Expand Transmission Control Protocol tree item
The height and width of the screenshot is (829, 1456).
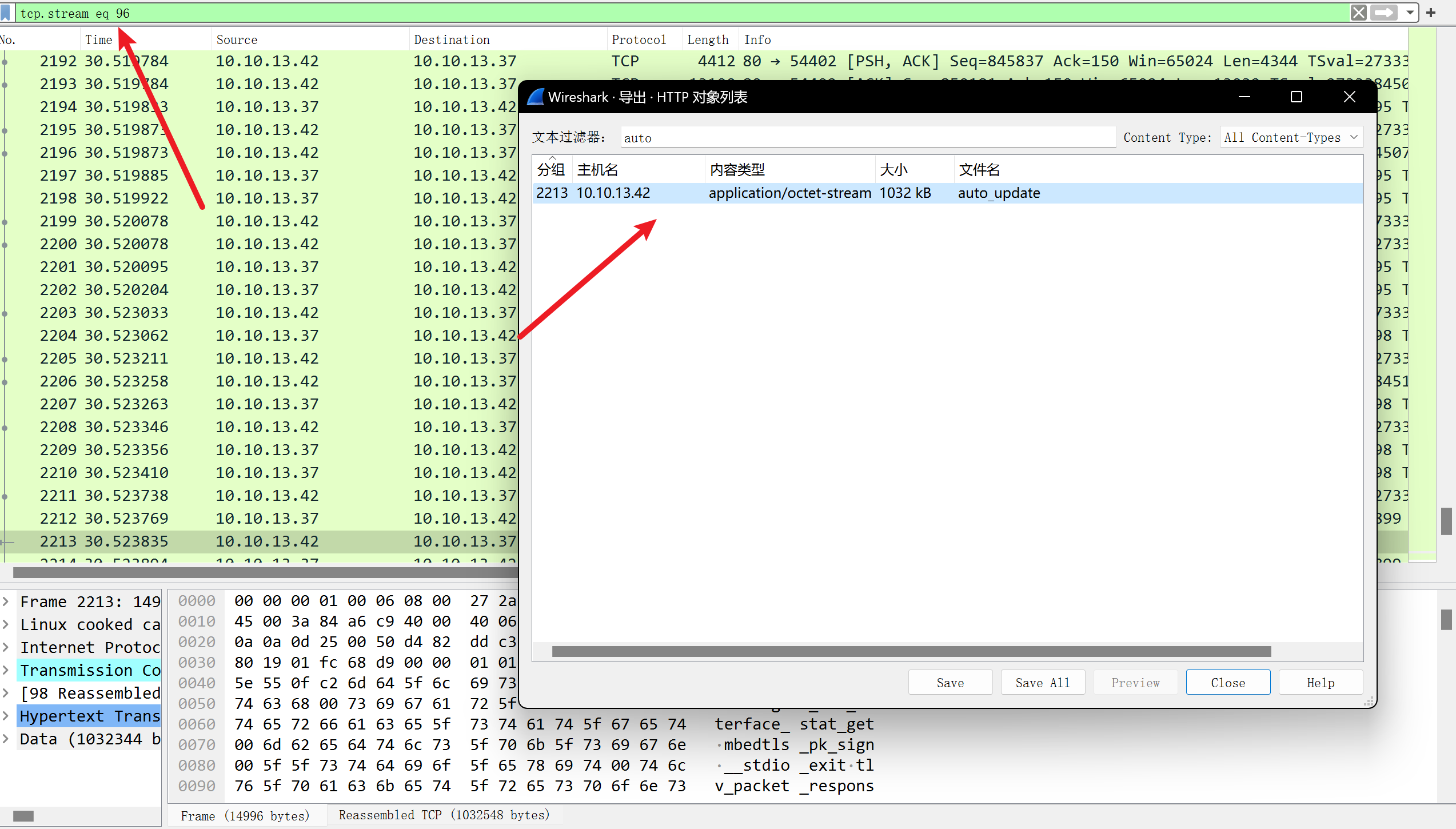click(x=6, y=670)
